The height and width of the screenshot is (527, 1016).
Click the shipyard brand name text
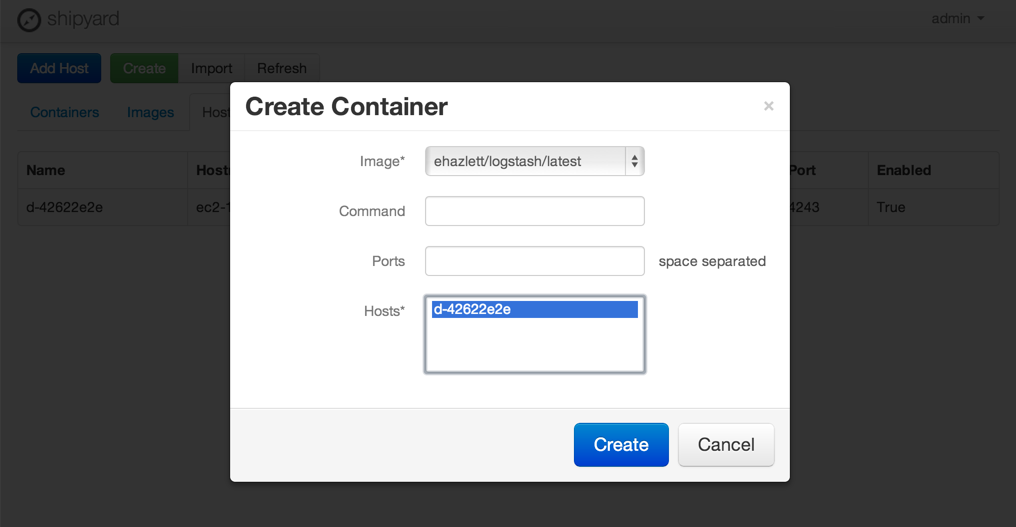click(x=82, y=19)
